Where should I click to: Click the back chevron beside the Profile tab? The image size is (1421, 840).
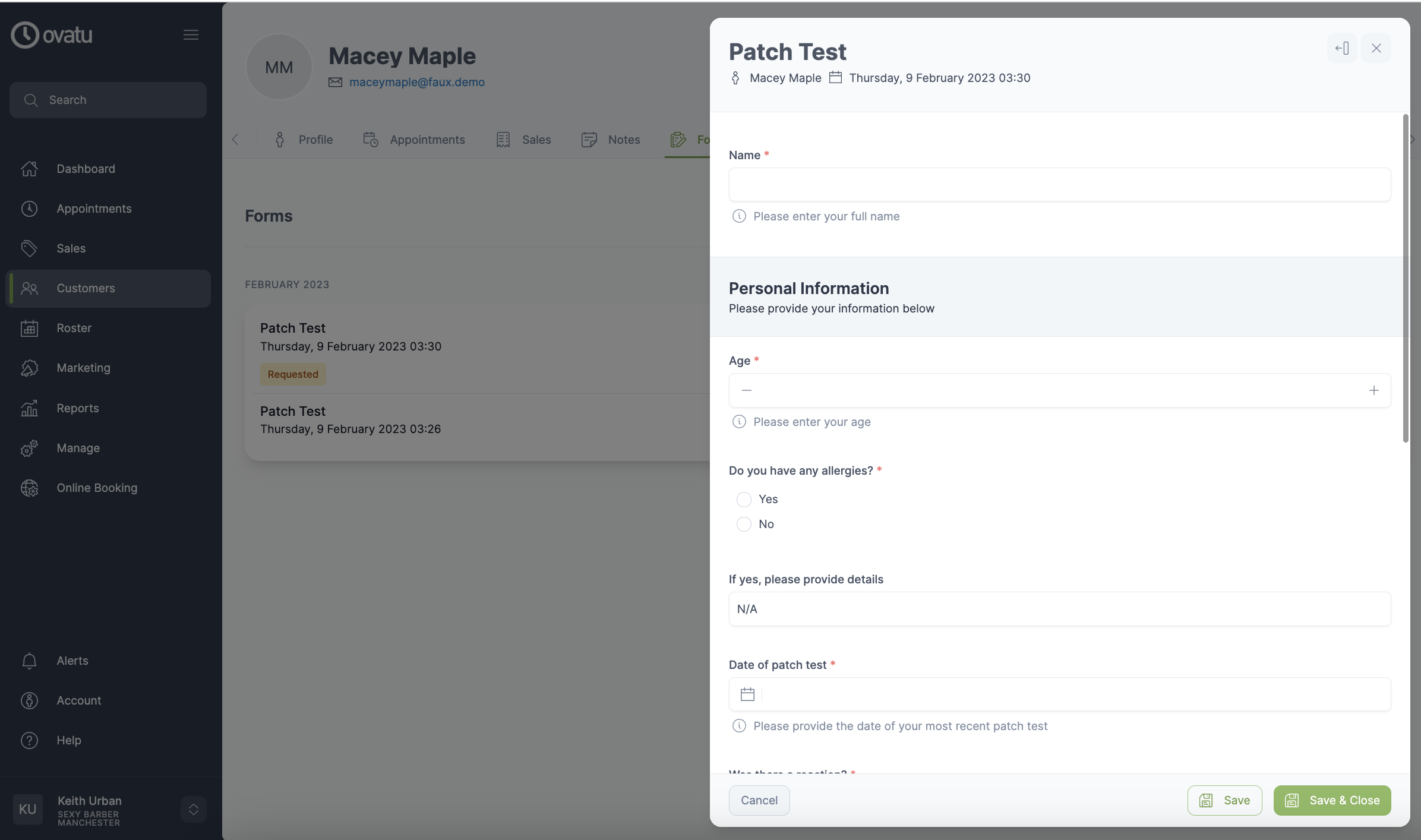coord(235,139)
